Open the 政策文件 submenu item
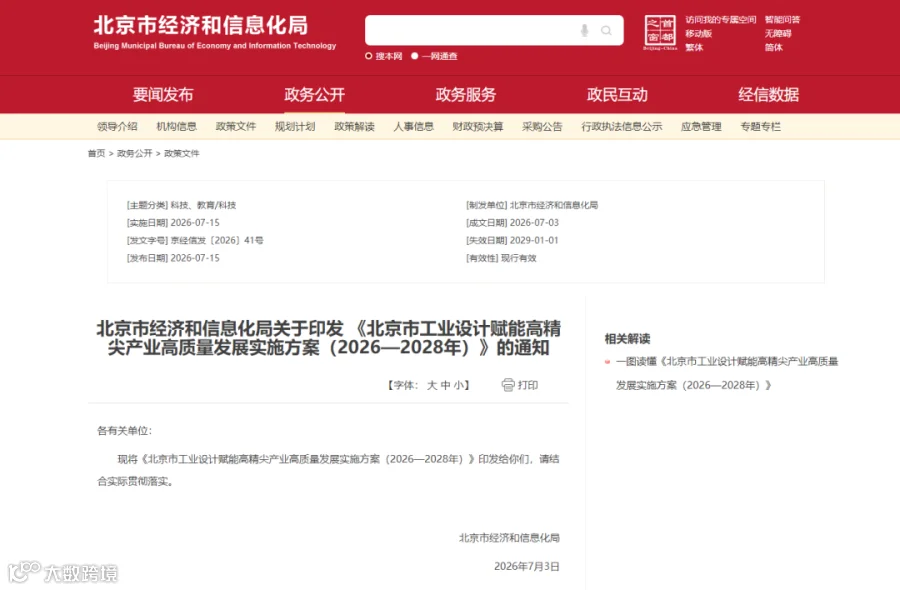 [236, 126]
